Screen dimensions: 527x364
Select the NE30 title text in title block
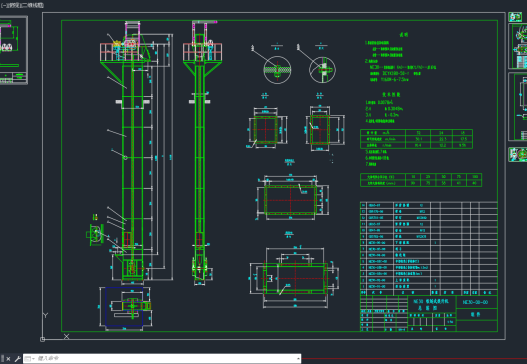point(431,301)
